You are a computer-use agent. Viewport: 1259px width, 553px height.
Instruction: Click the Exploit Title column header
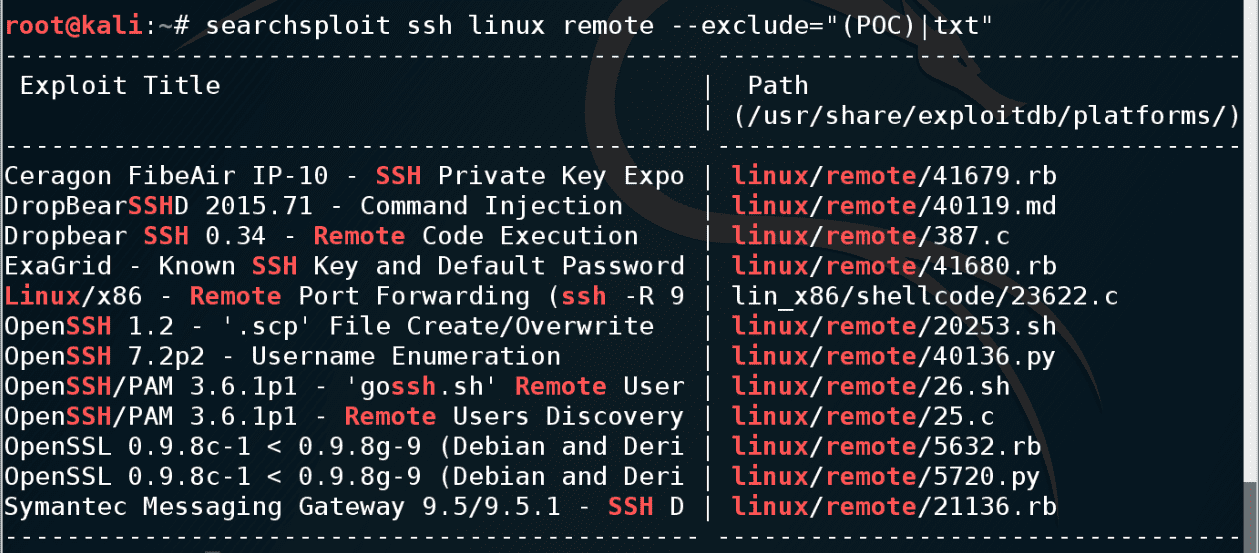120,85
